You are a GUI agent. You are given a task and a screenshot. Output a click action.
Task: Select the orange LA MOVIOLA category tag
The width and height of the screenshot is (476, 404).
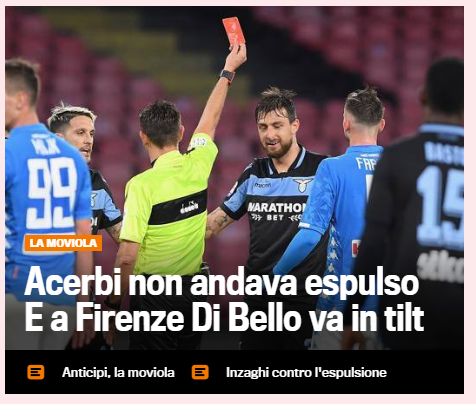tap(63, 243)
